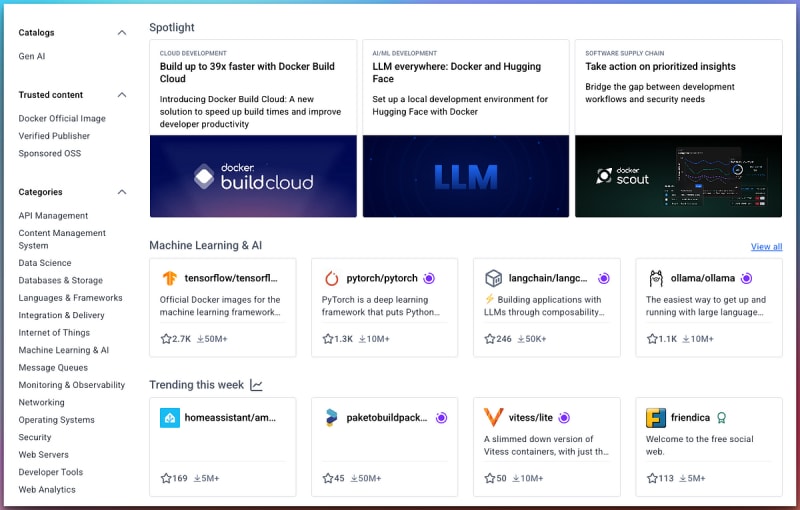Collapse the Categories section chevron
The width and height of the screenshot is (800, 510).
(122, 192)
